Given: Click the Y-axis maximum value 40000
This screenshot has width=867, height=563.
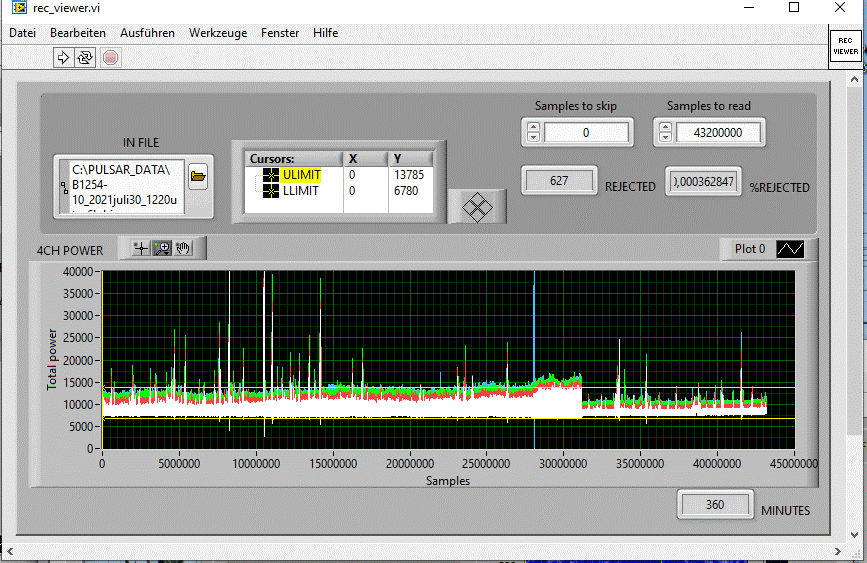Looking at the screenshot, I should click(x=78, y=272).
